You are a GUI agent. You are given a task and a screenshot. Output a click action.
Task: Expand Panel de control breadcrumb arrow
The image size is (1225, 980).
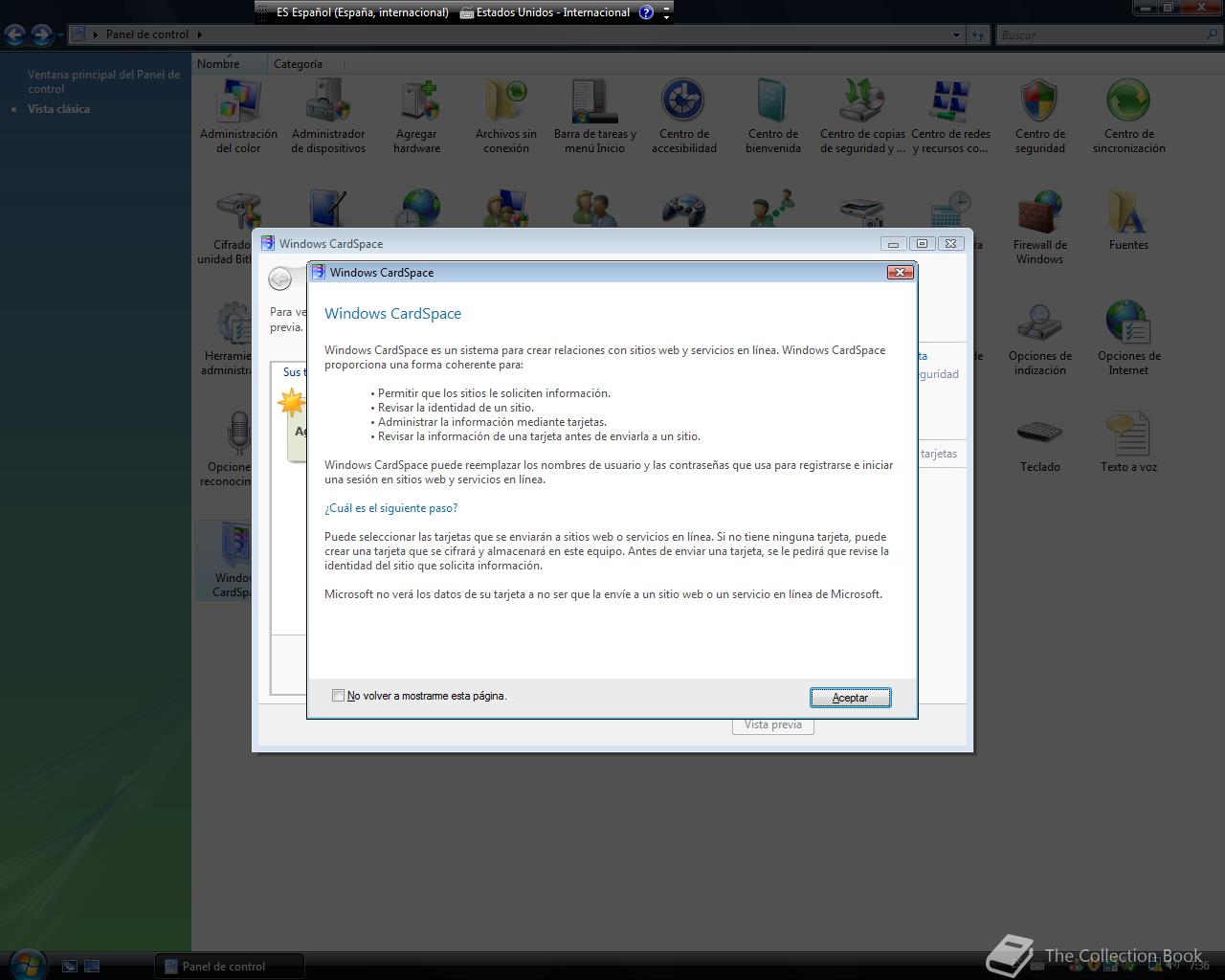click(x=199, y=34)
